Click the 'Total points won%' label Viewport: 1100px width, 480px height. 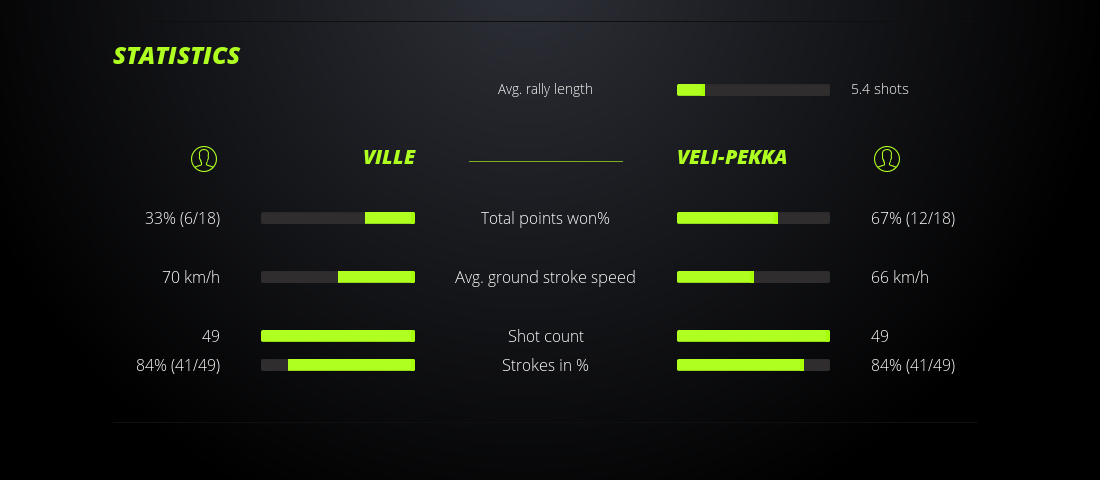click(x=545, y=218)
